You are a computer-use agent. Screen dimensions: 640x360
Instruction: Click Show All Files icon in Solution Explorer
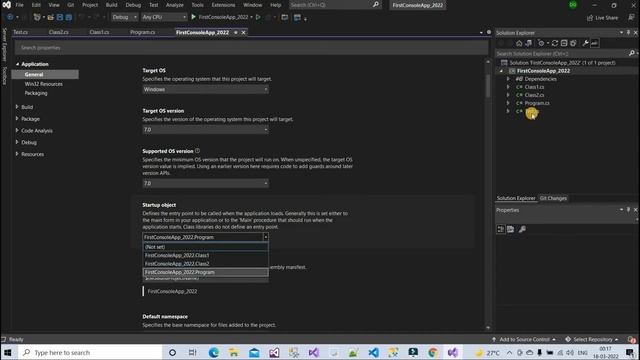pos(573,43)
